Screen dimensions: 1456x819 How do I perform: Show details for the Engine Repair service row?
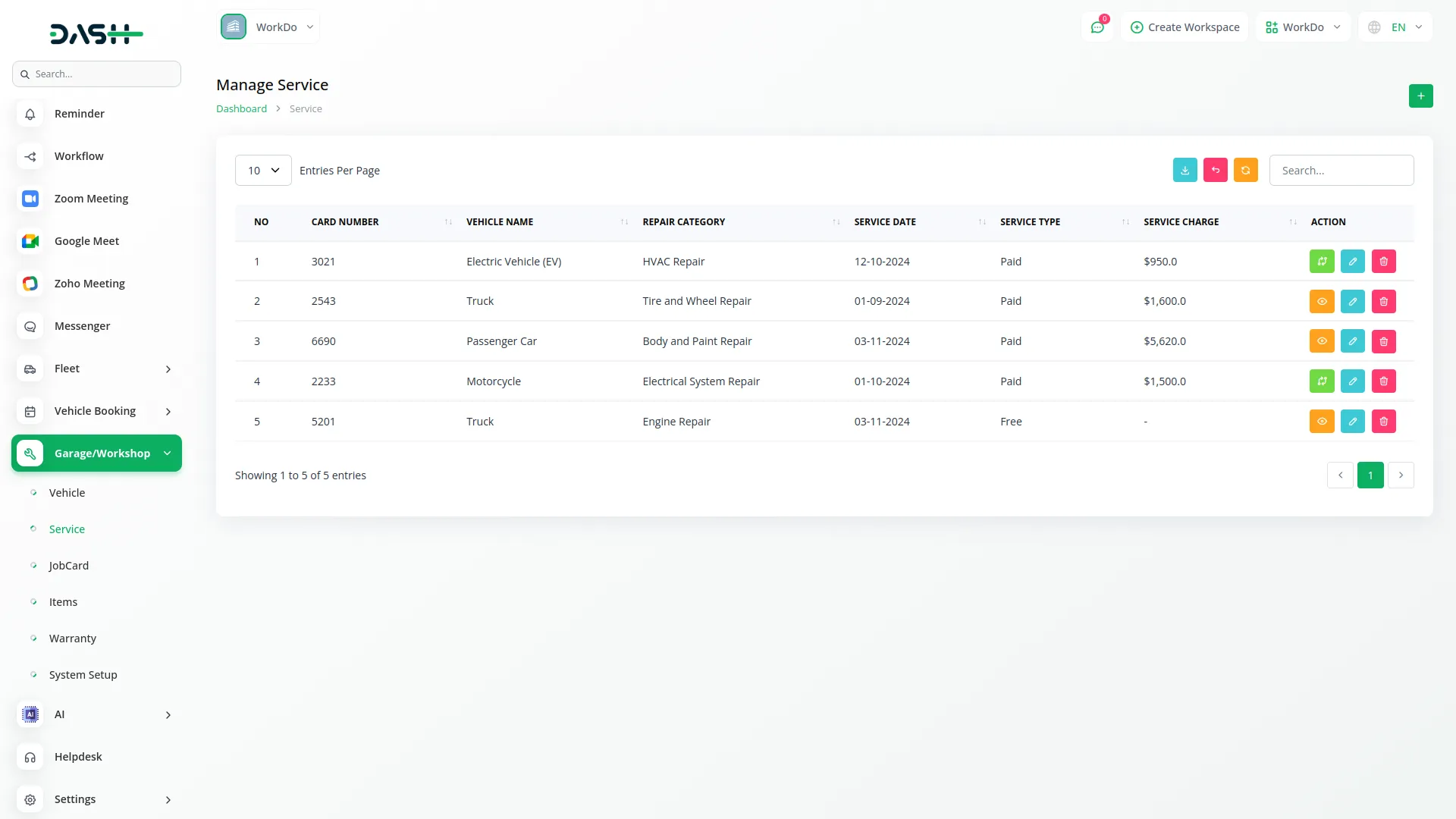pyautogui.click(x=1322, y=421)
